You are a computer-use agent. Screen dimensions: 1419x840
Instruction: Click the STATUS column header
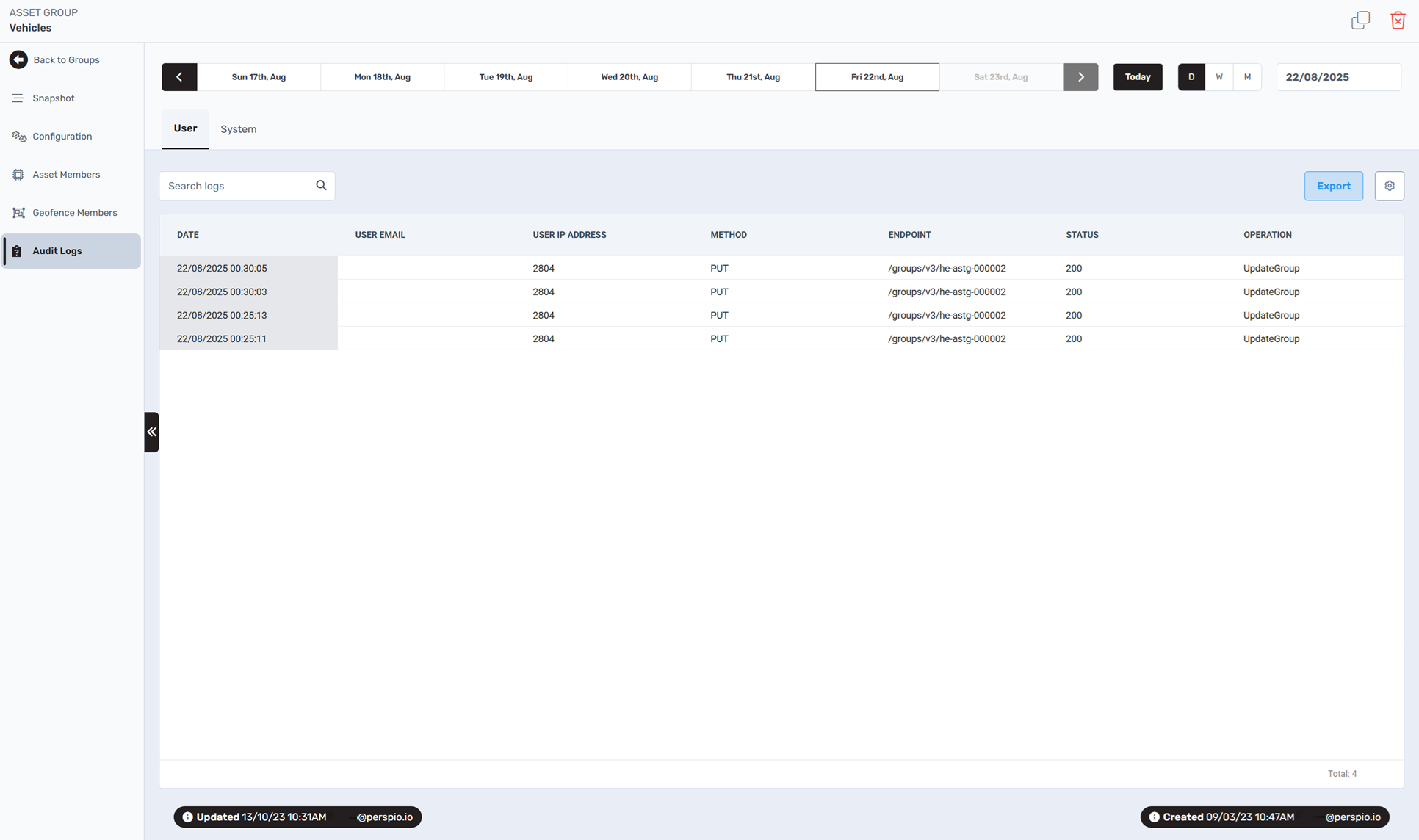(x=1082, y=235)
